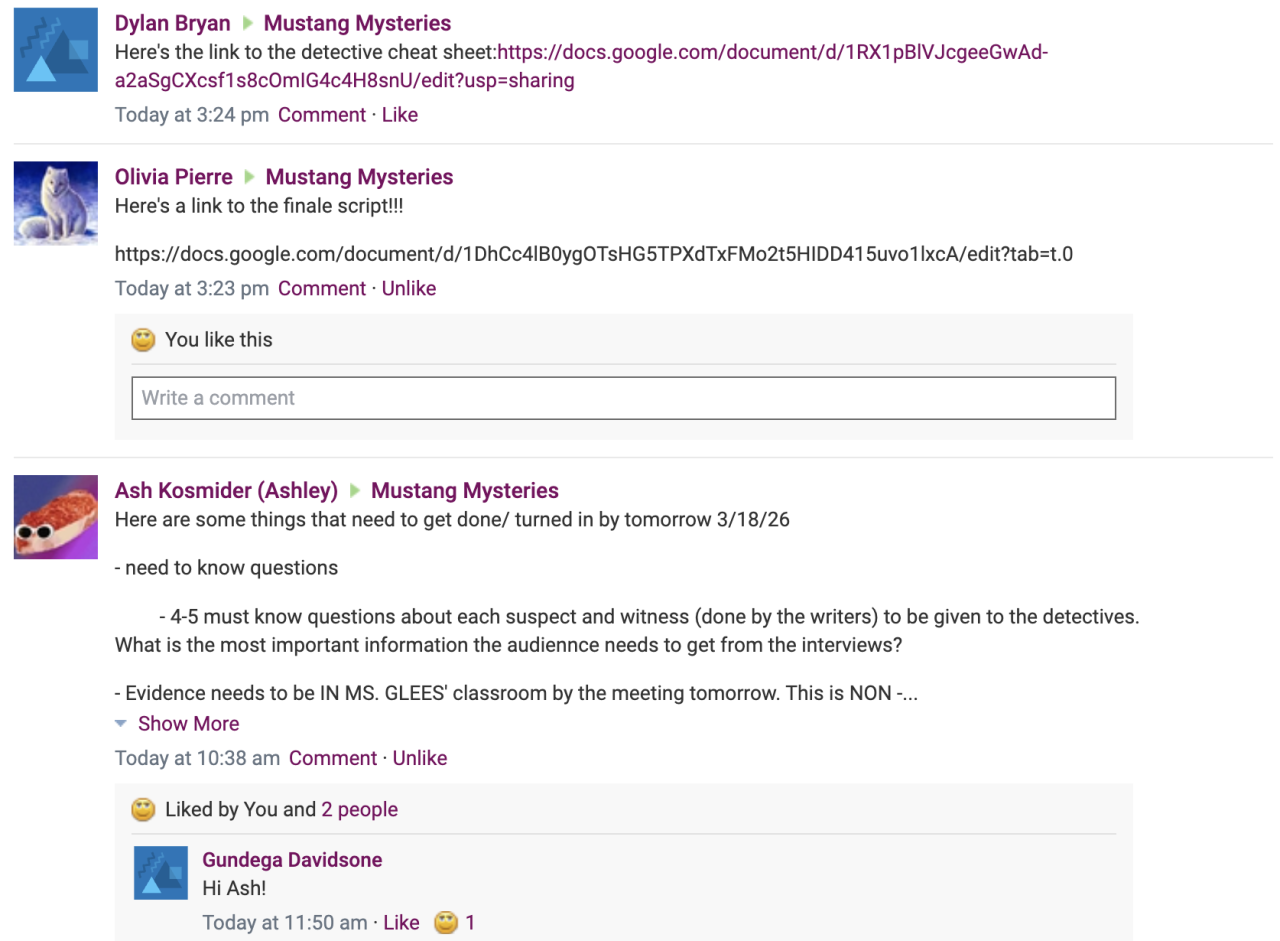Screen dimensions: 1280x941
Task: Like Gundega Davidsone's 'Hi Ash!' comment
Action: pos(401,923)
